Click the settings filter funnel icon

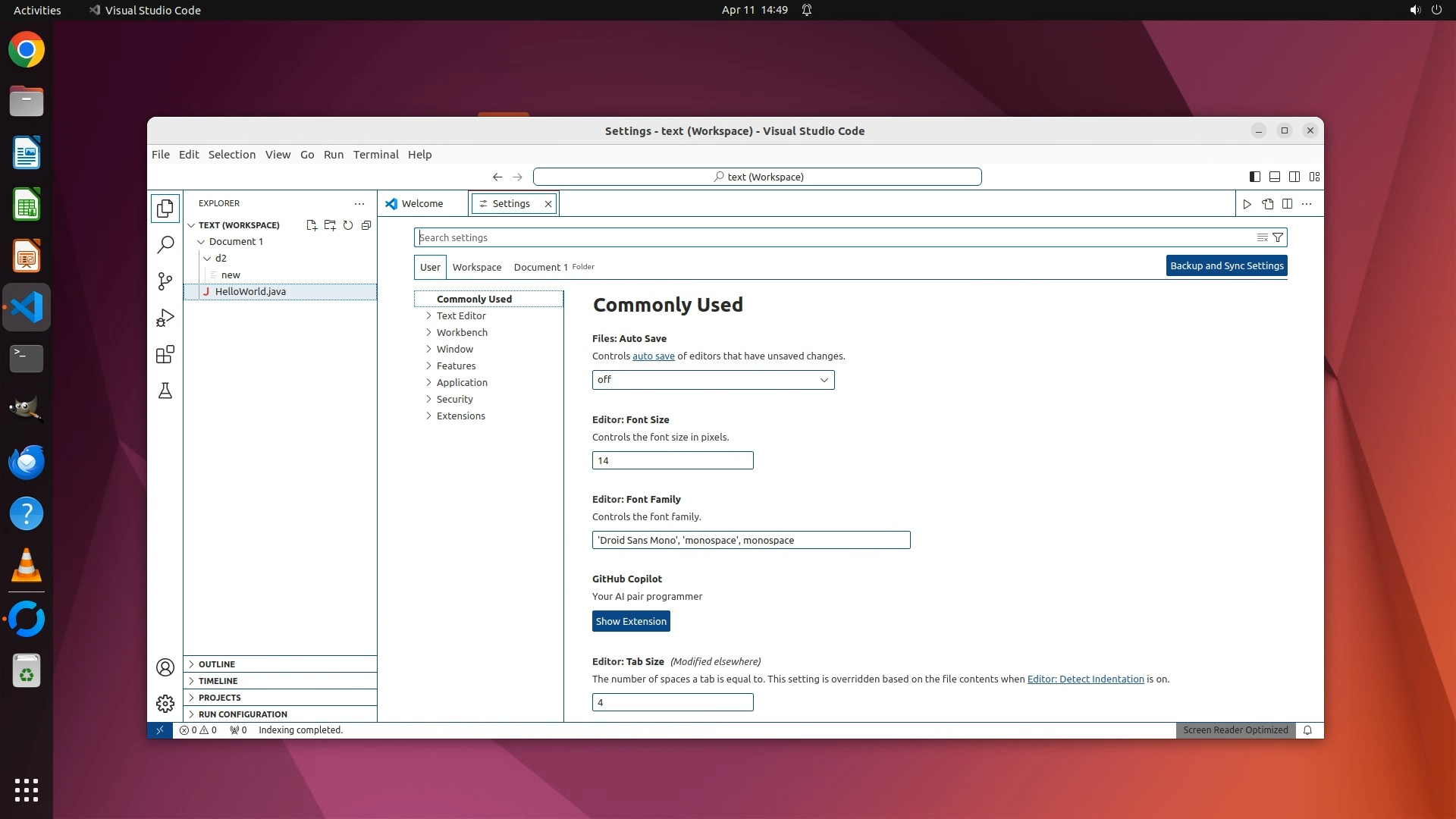pos(1278,237)
